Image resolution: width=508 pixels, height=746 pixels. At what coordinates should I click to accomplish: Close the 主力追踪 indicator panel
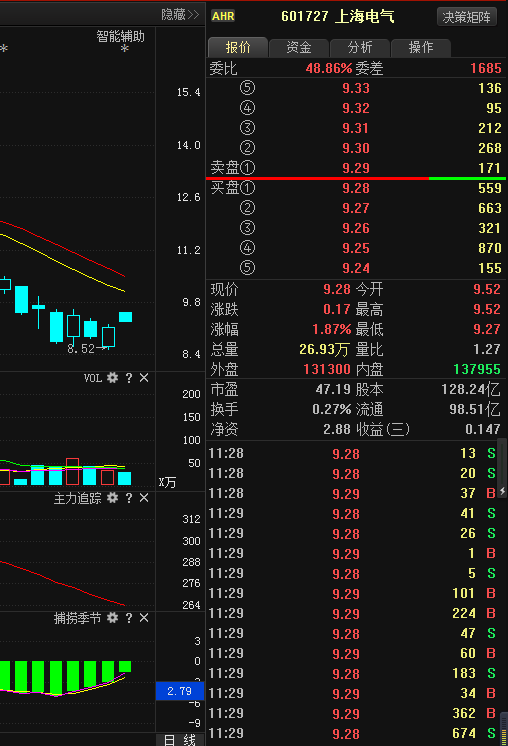click(x=144, y=498)
